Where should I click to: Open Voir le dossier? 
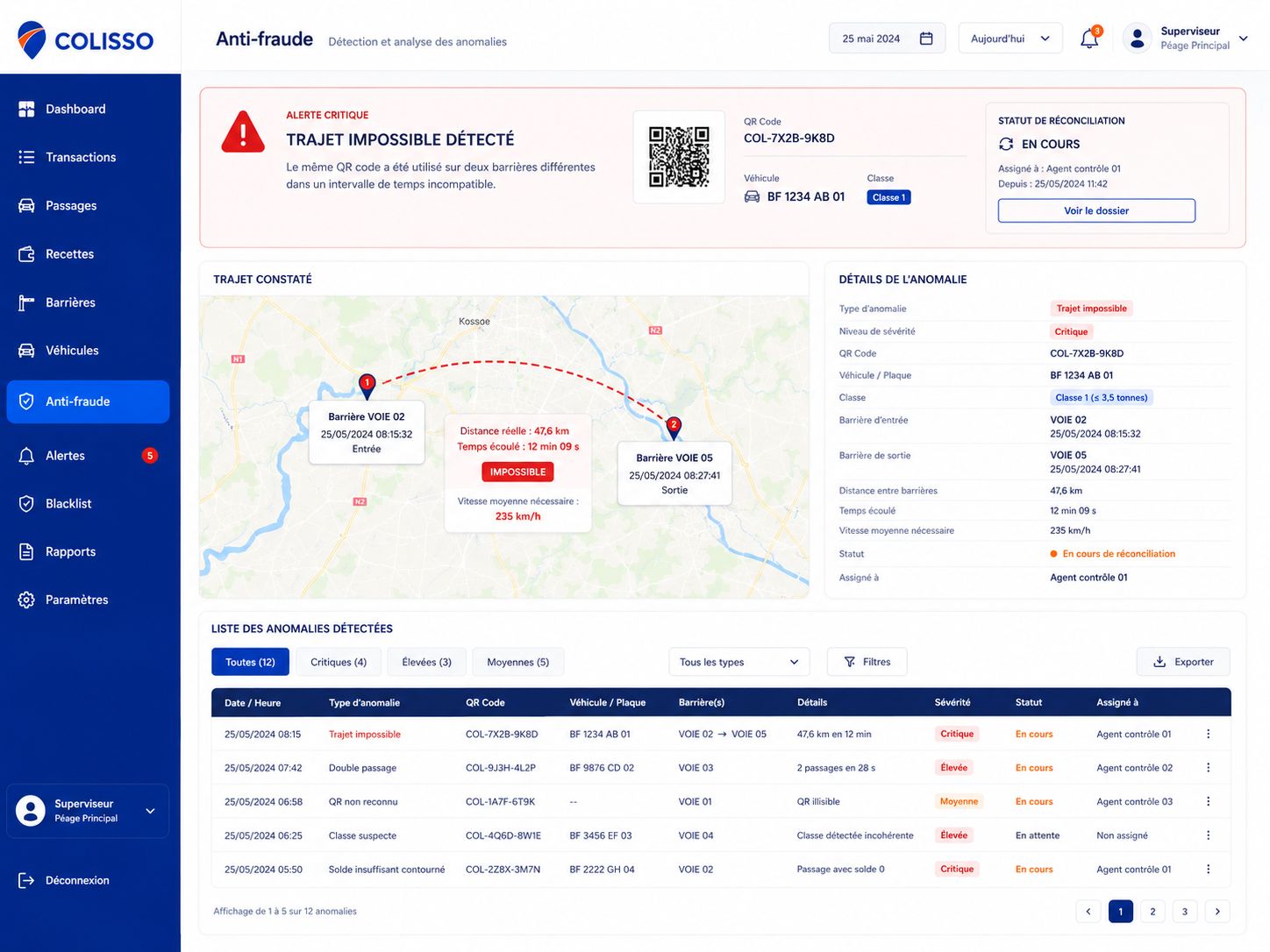coord(1096,210)
